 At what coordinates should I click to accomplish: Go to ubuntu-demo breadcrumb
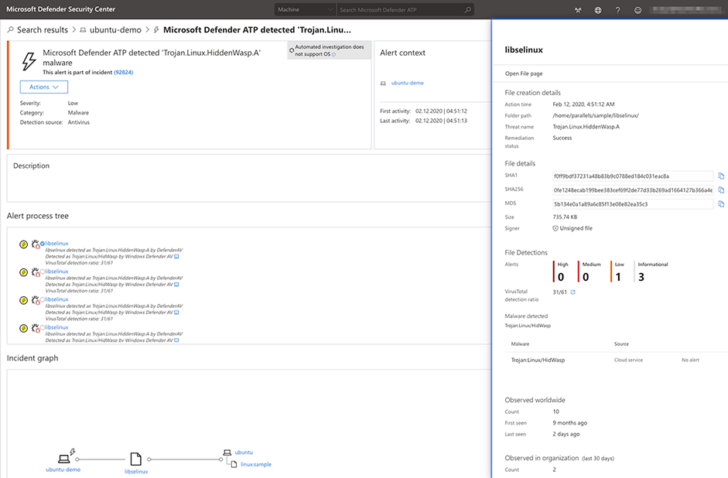tap(115, 30)
